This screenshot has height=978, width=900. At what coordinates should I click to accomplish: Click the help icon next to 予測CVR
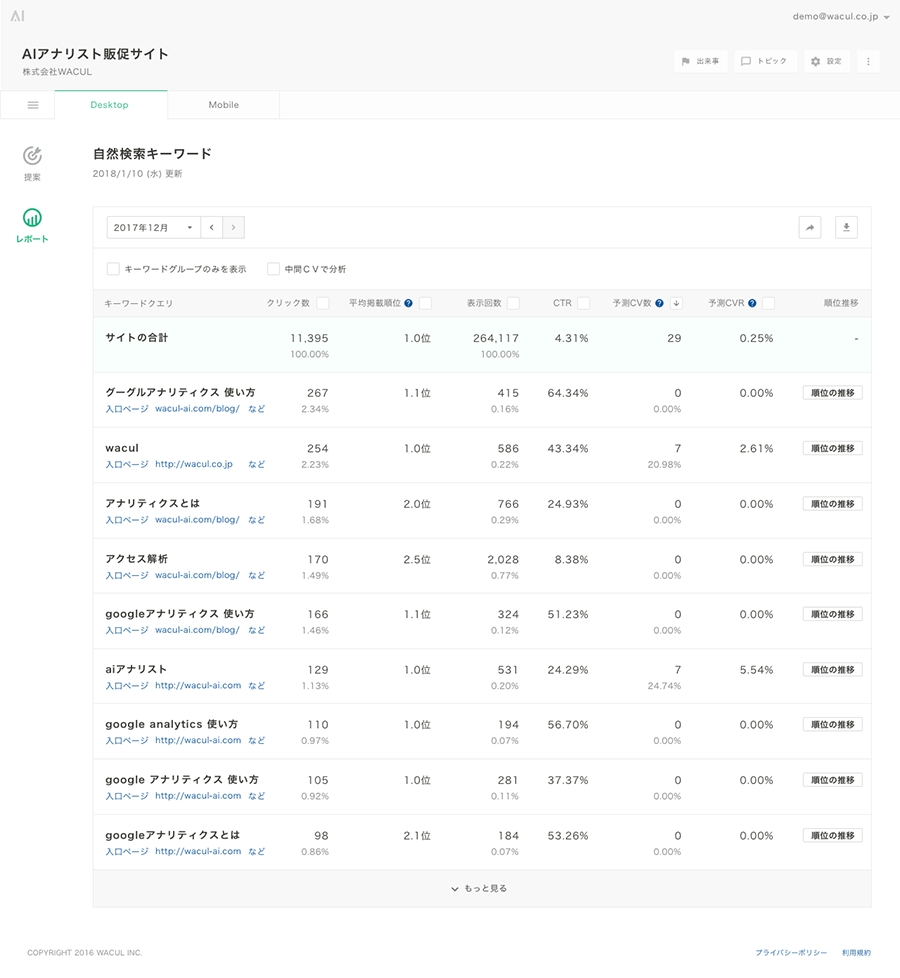point(752,303)
